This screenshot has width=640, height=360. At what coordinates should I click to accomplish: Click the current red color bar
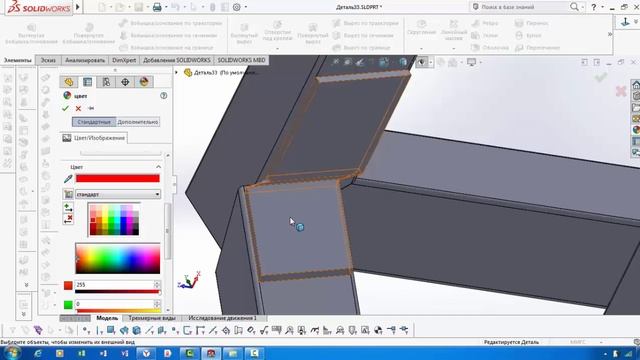click(x=118, y=178)
